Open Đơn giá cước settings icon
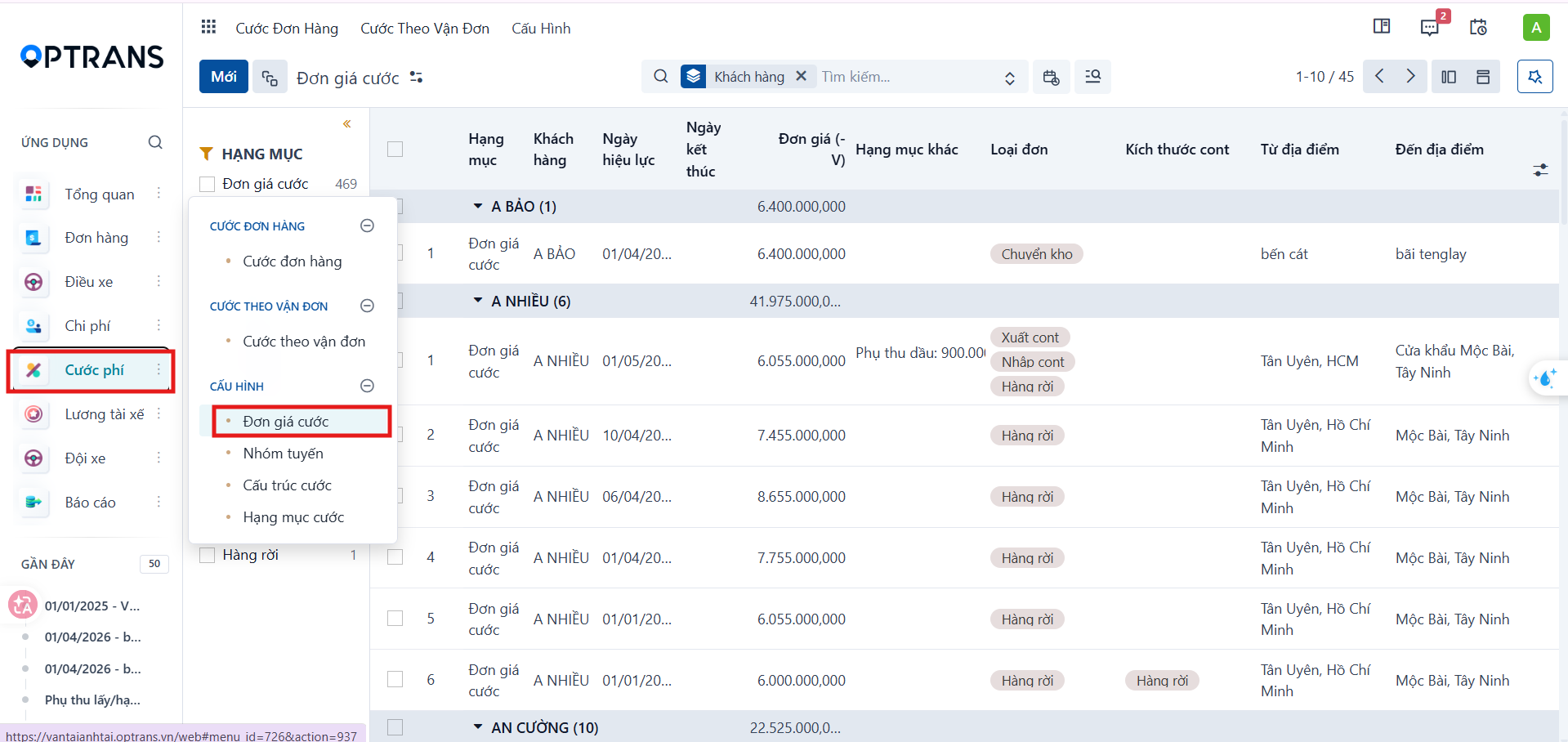The image size is (1568, 742). point(416,77)
